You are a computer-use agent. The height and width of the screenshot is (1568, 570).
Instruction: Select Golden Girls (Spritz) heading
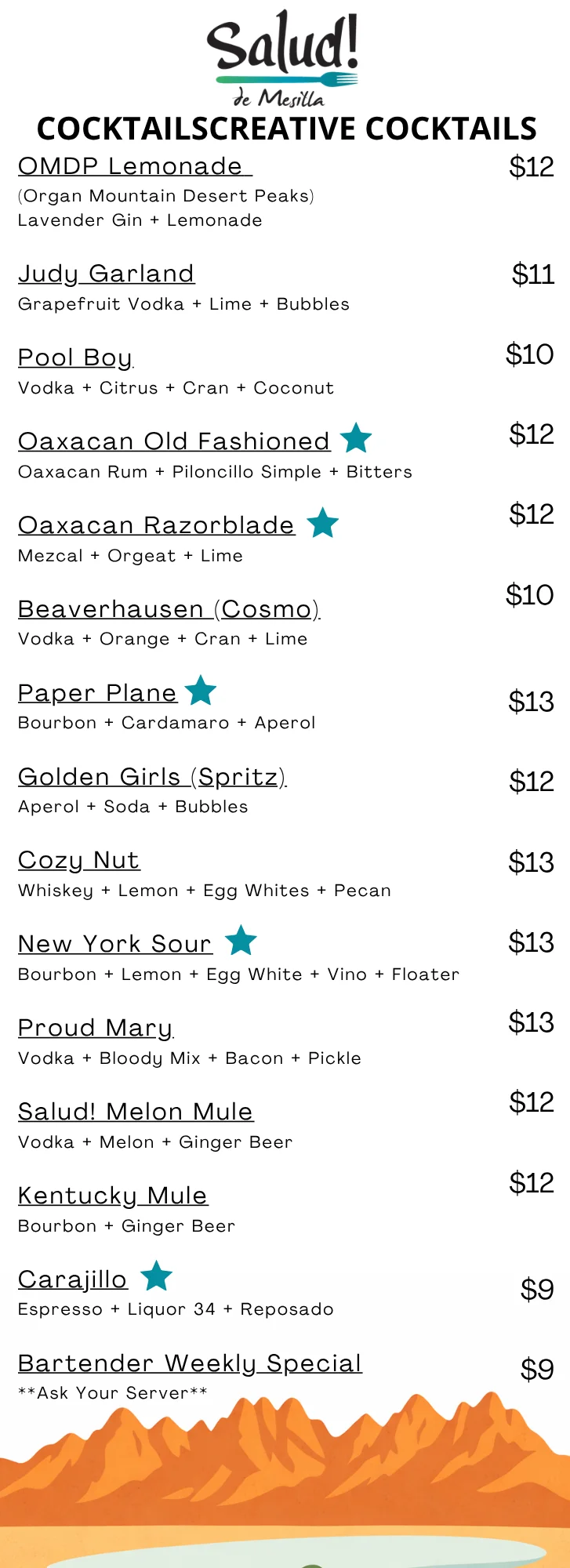coord(152,777)
